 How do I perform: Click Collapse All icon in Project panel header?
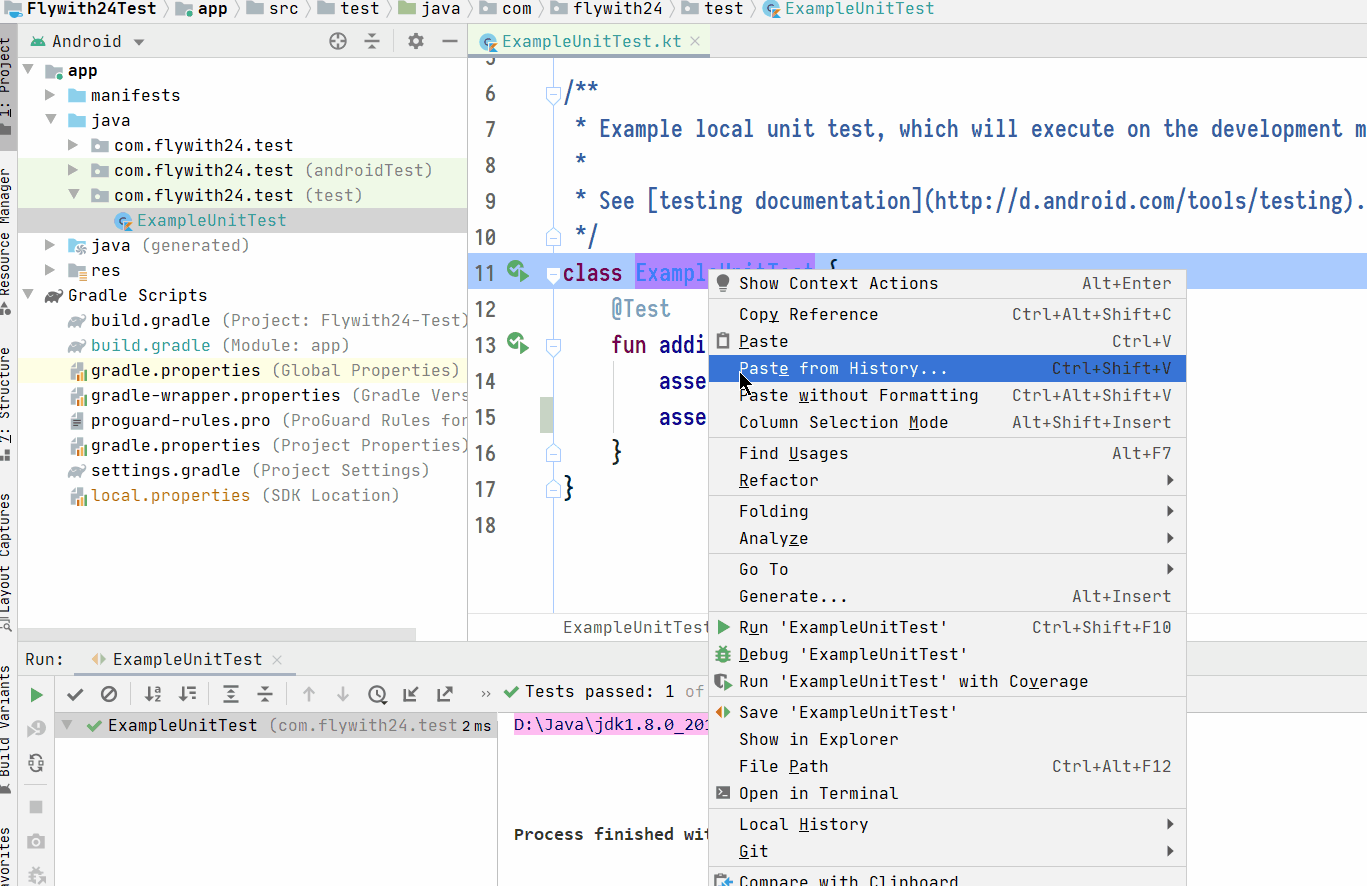pos(372,41)
